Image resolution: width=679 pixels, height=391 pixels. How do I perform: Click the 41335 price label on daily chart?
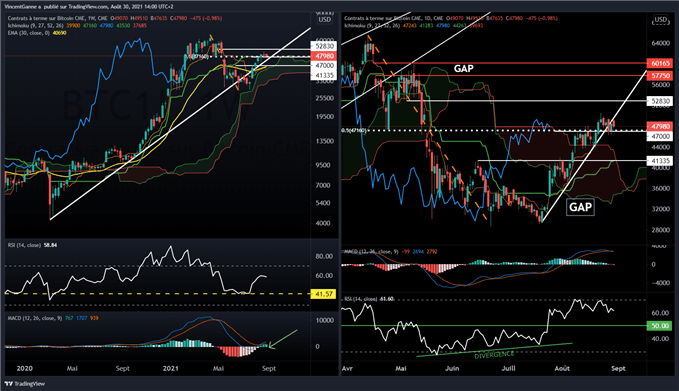(x=660, y=161)
